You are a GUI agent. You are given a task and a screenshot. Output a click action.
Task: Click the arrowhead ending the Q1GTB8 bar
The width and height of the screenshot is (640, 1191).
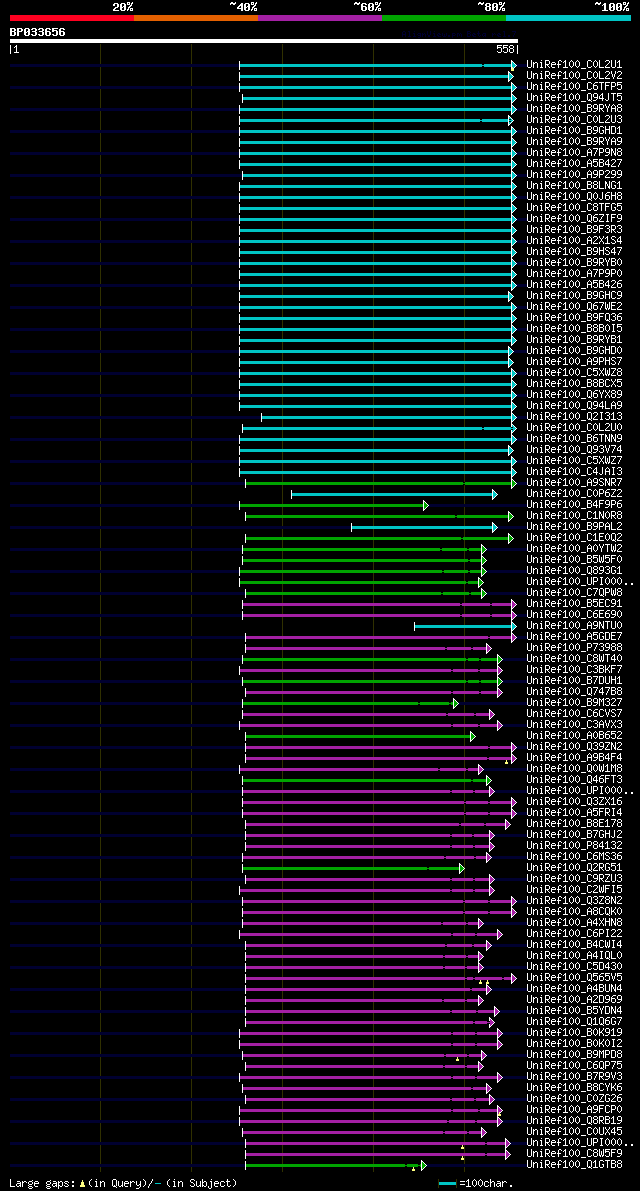424,1166
